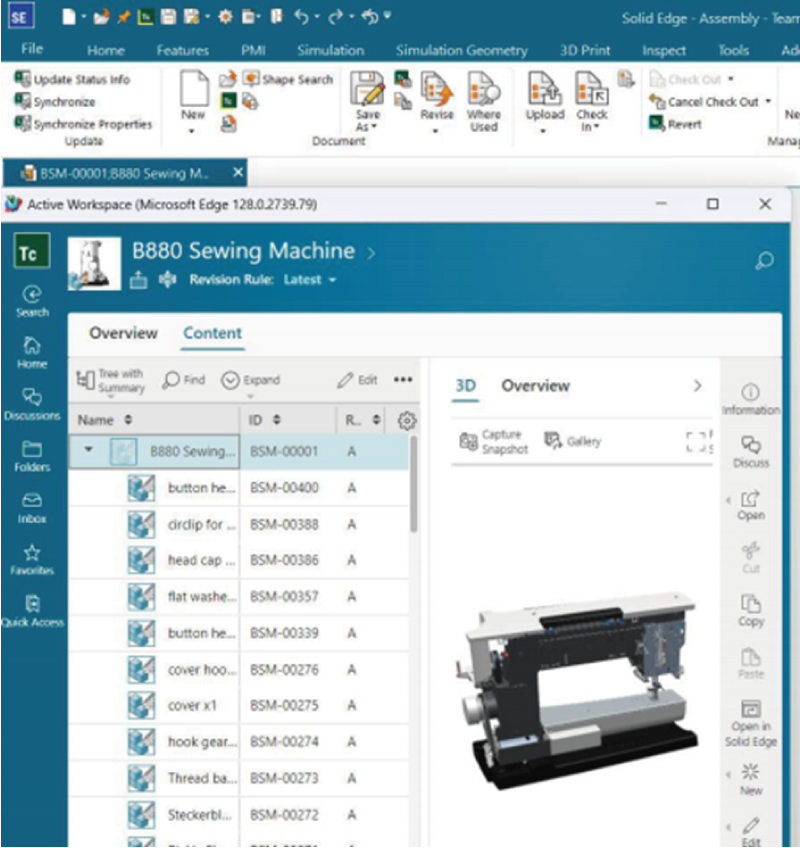The width and height of the screenshot is (800, 848).
Task: Click Find in content toolbar
Action: 183,380
